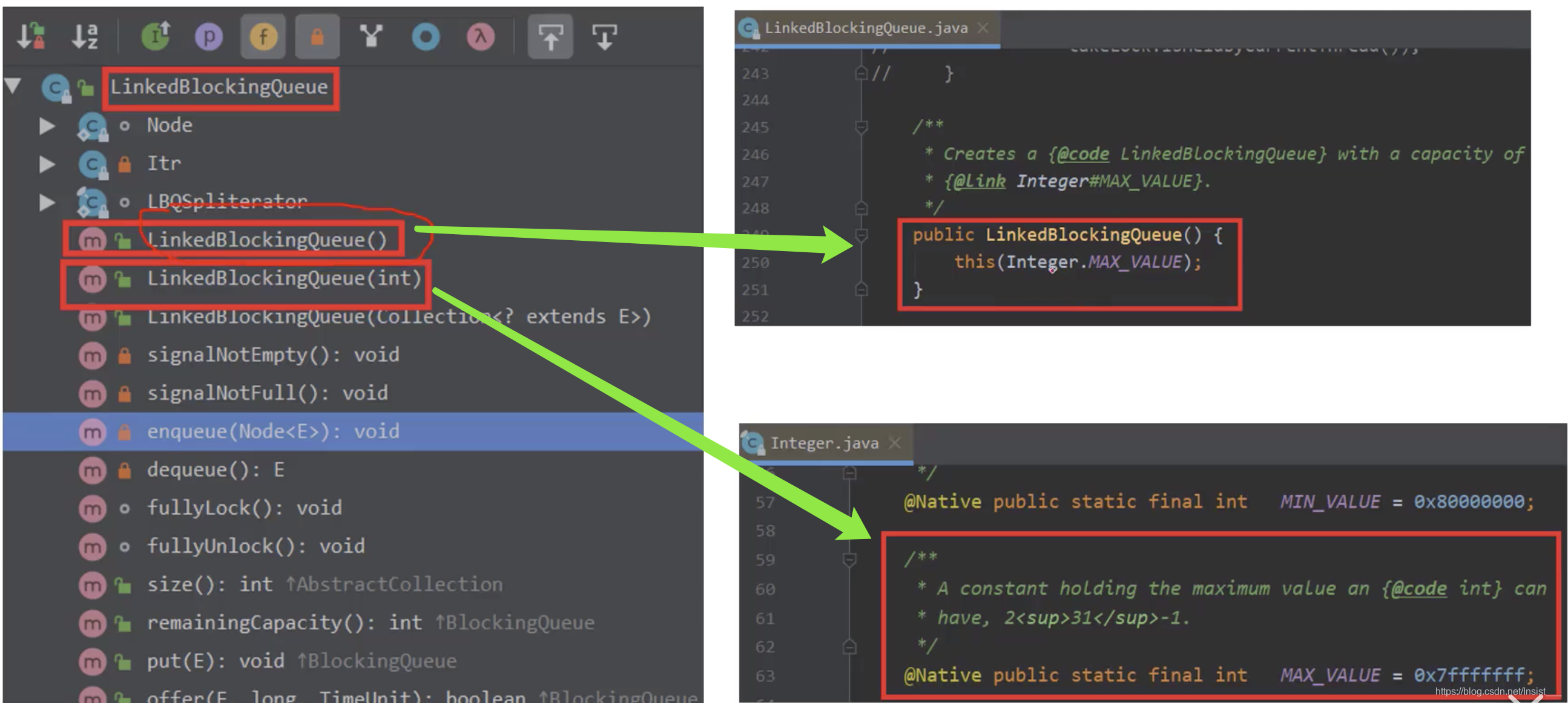Click class icon of Itr row

(x=93, y=164)
